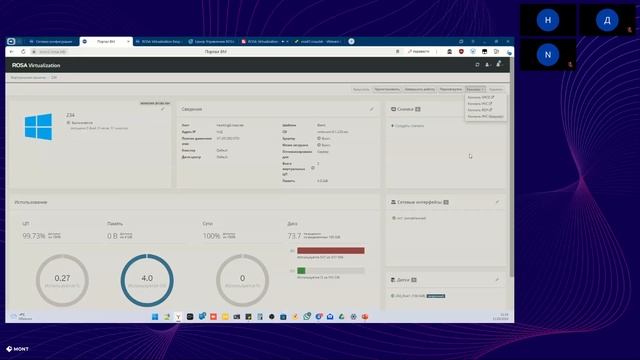Click the Завершить работу button
Viewport: 640px width, 360px height.
[420, 89]
